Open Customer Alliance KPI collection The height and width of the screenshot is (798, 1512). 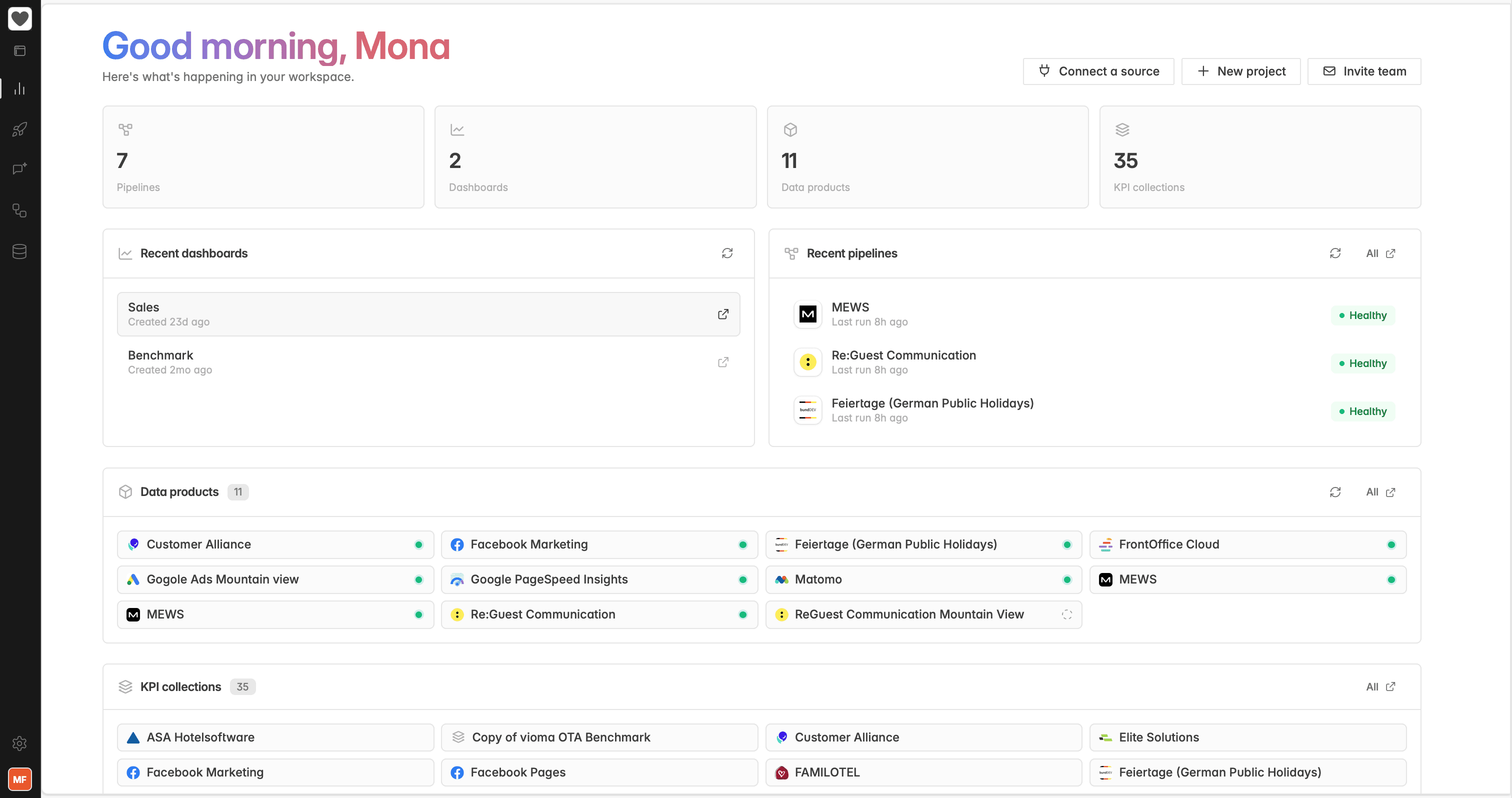(x=923, y=738)
